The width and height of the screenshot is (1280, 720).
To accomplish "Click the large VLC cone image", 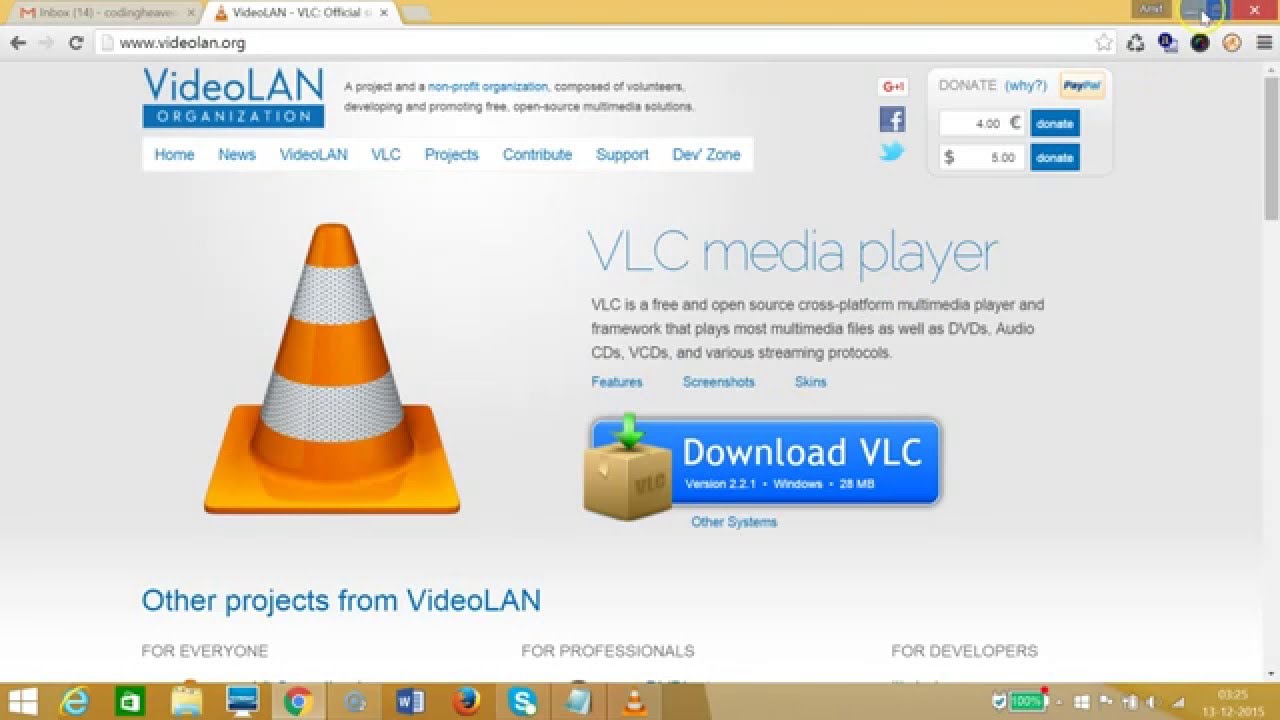I will pyautogui.click(x=332, y=368).
